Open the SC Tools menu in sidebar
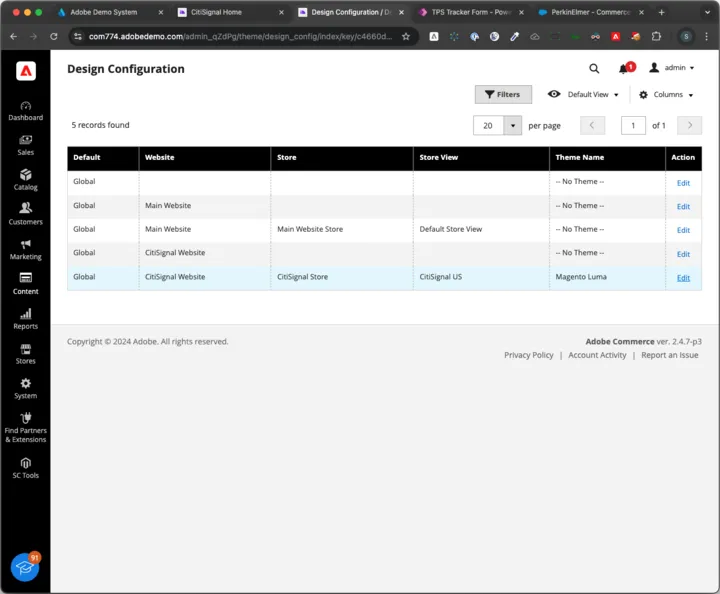Viewport: 720px width, 594px height. point(26,469)
